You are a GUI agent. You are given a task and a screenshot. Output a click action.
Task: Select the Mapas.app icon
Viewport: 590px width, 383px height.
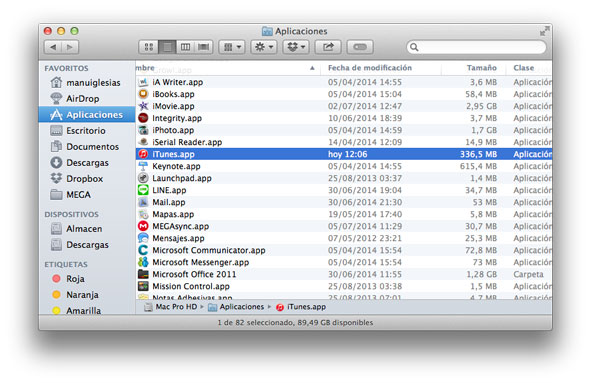143,214
